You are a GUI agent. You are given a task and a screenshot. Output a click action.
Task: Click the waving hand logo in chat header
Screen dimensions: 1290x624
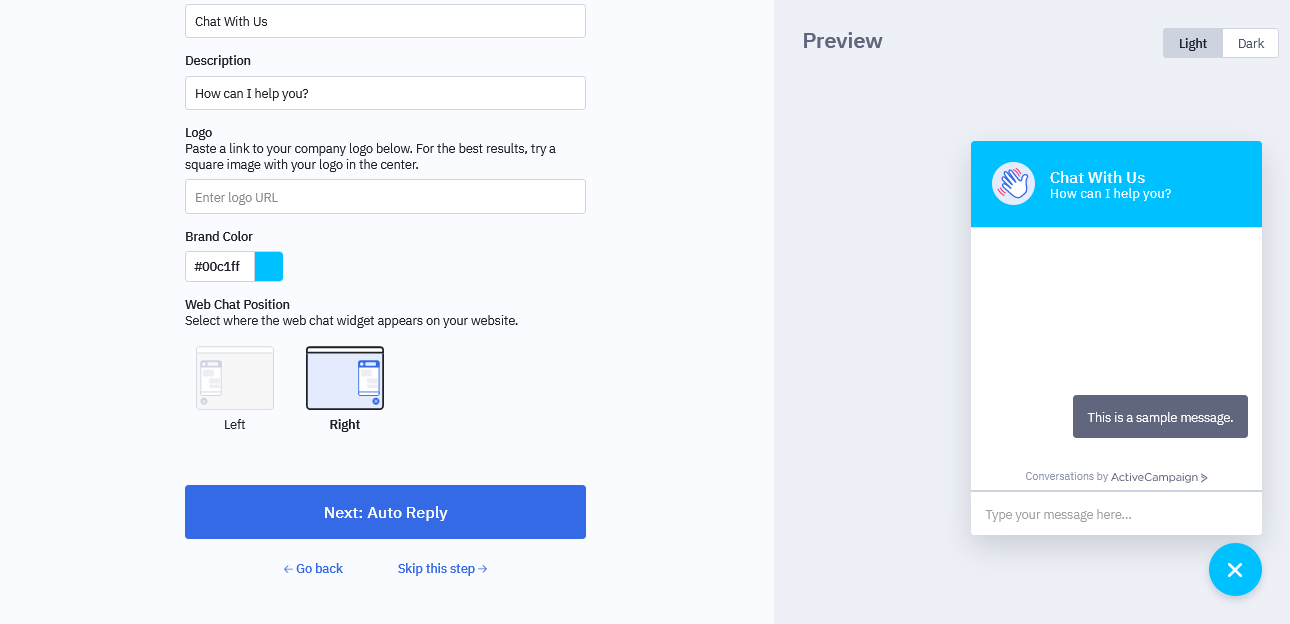1013,184
